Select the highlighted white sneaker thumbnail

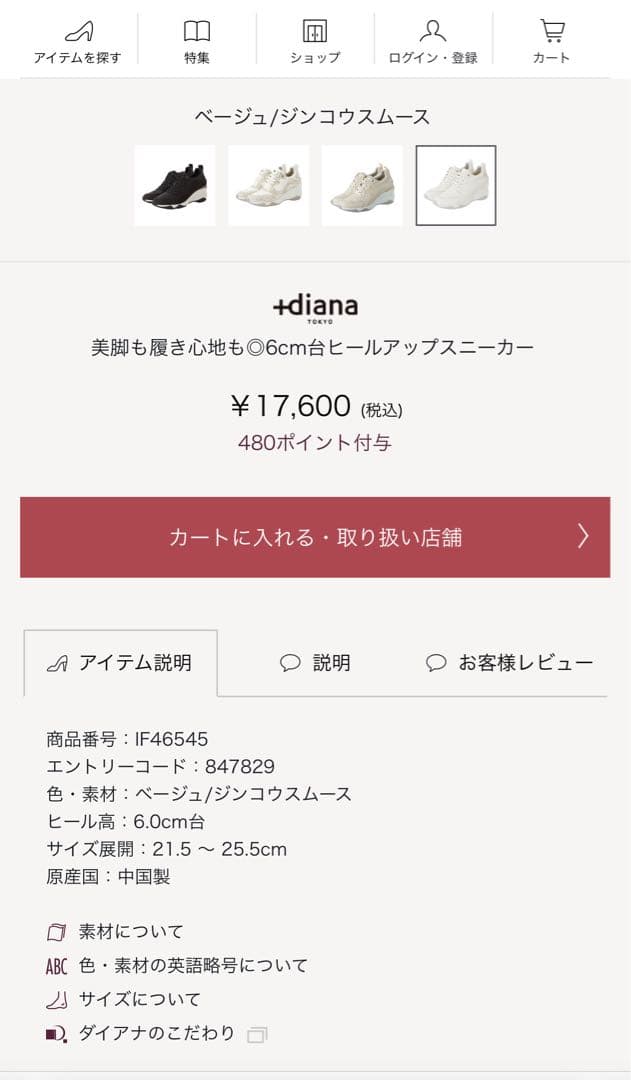[456, 186]
